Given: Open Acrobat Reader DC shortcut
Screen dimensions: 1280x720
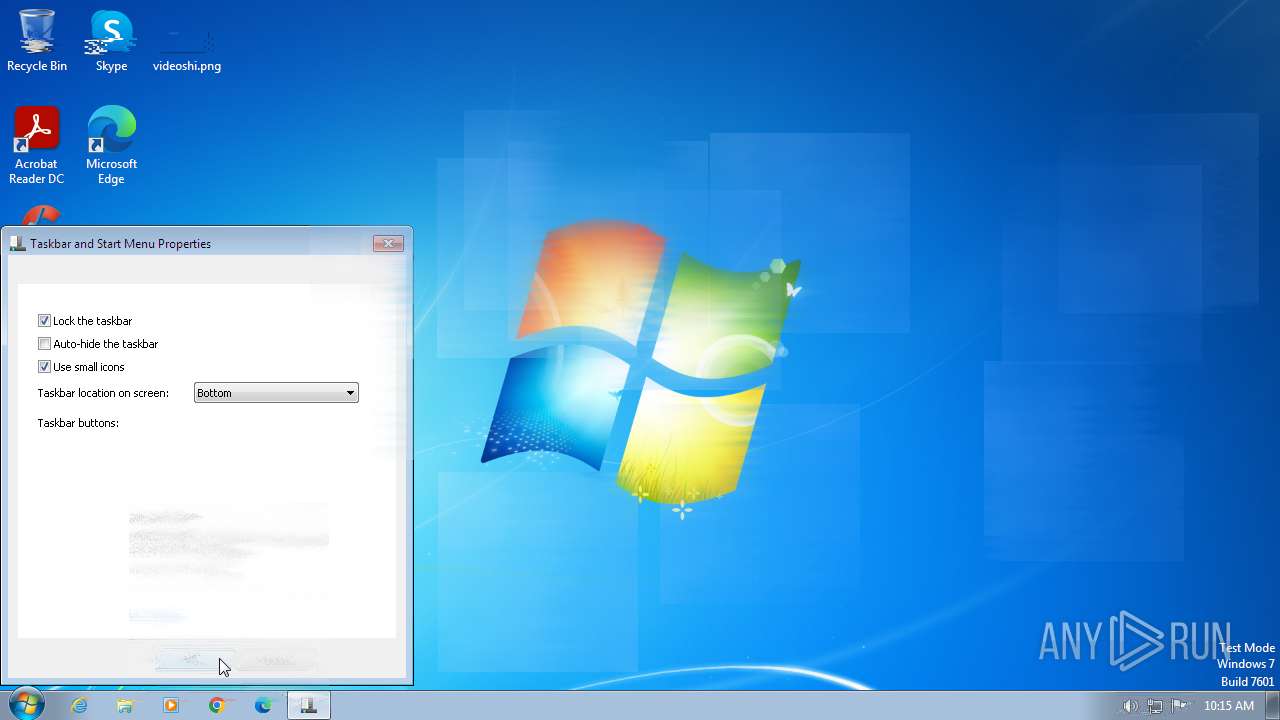Looking at the screenshot, I should tap(37, 145).
